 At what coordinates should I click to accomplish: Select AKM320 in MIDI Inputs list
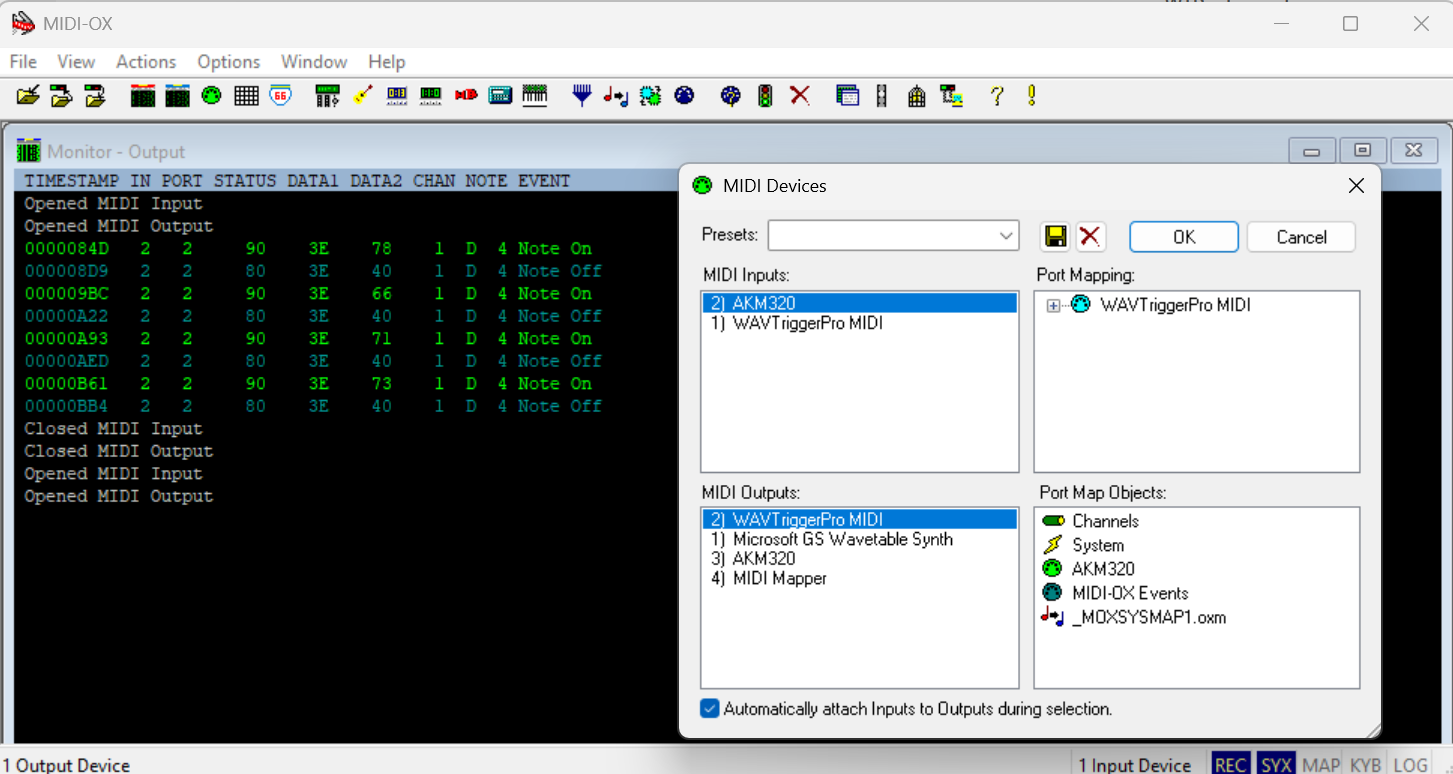click(x=859, y=303)
